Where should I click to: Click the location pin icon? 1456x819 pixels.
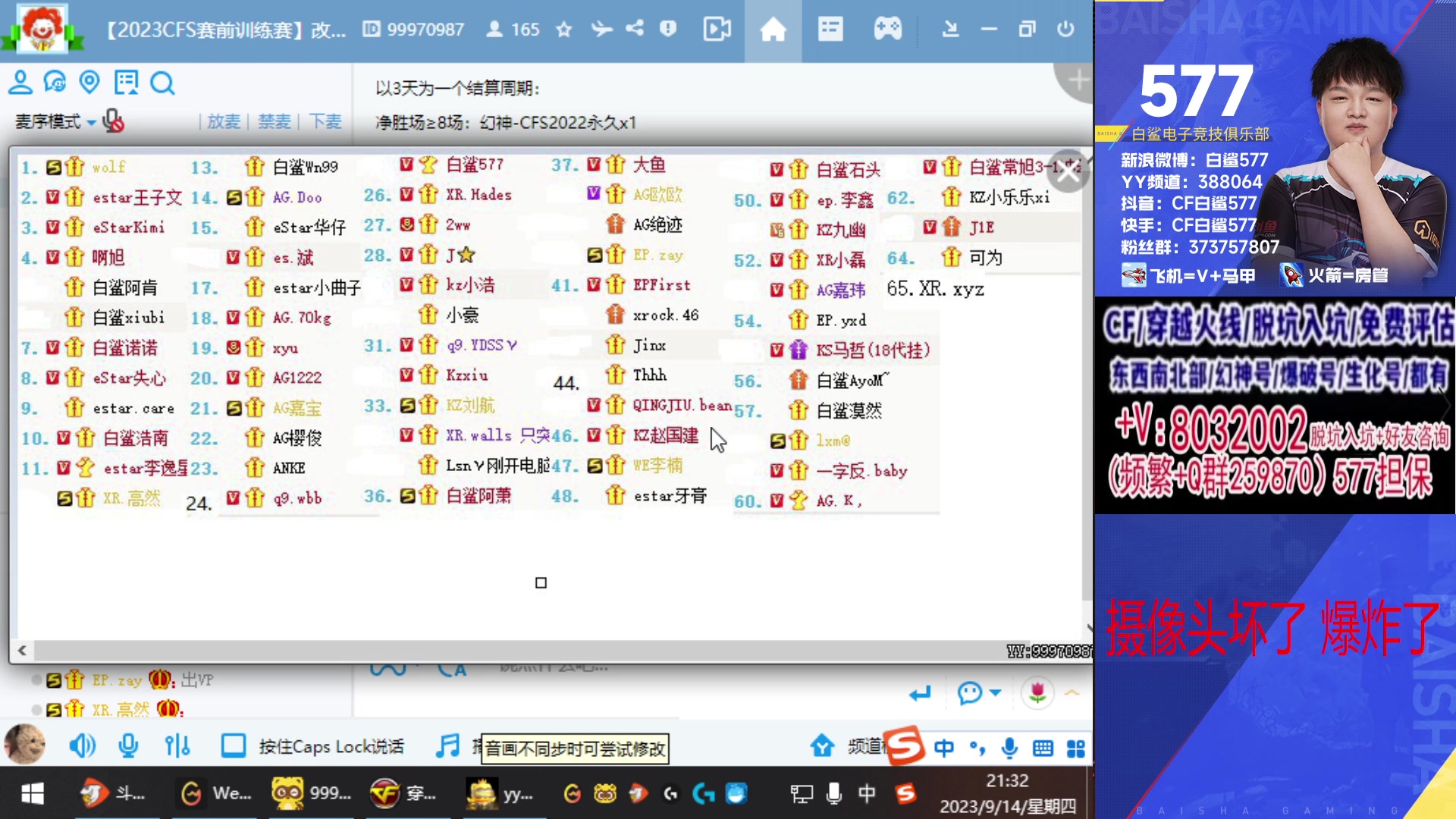point(89,82)
